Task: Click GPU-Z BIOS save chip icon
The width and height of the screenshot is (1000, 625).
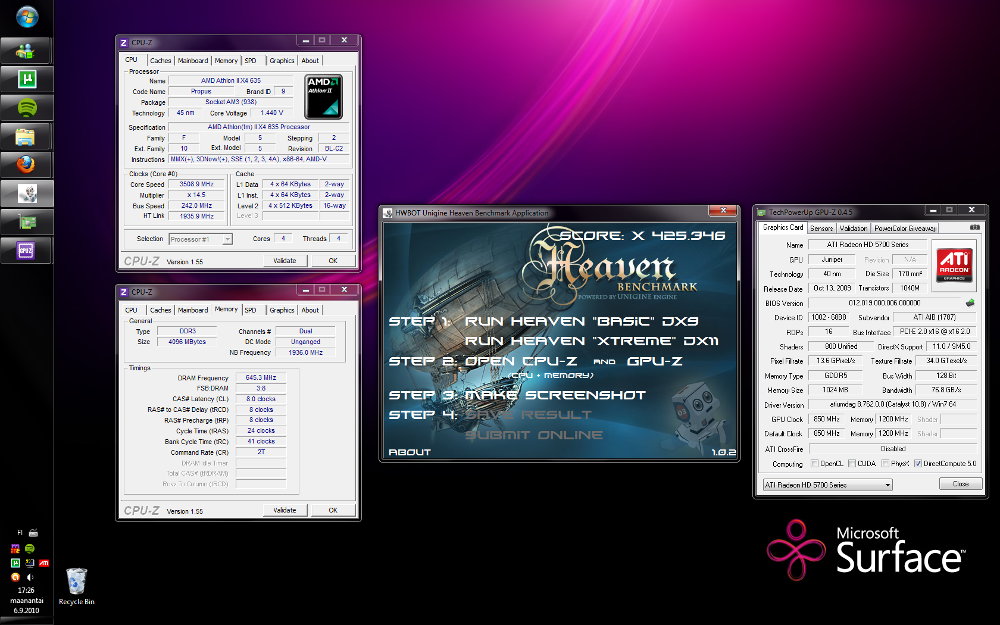Action: (x=970, y=303)
